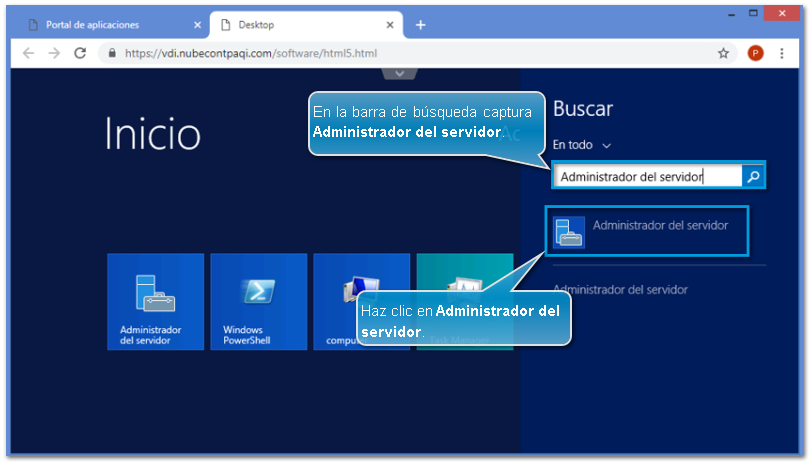
Task: Click the Buscar search text field
Action: [x=648, y=176]
